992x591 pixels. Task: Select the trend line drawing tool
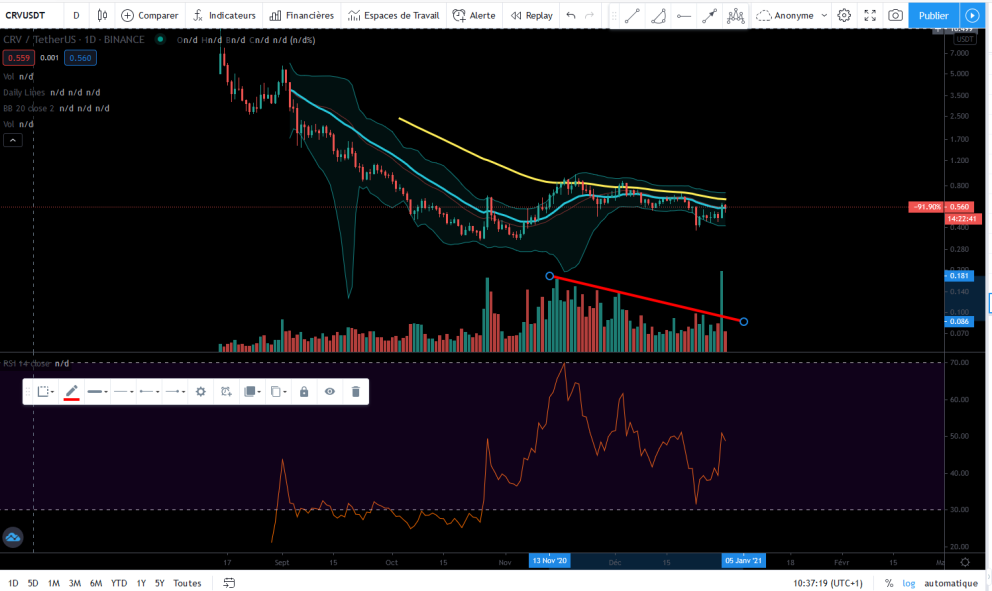click(632, 16)
